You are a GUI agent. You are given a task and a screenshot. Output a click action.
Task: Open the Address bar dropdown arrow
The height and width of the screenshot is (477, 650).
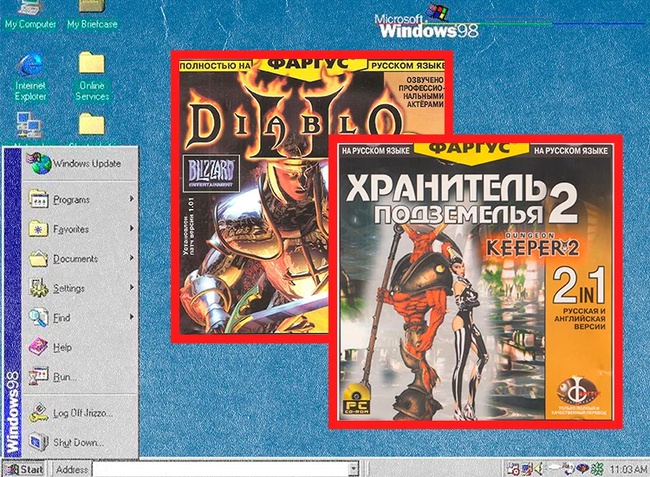353,470
